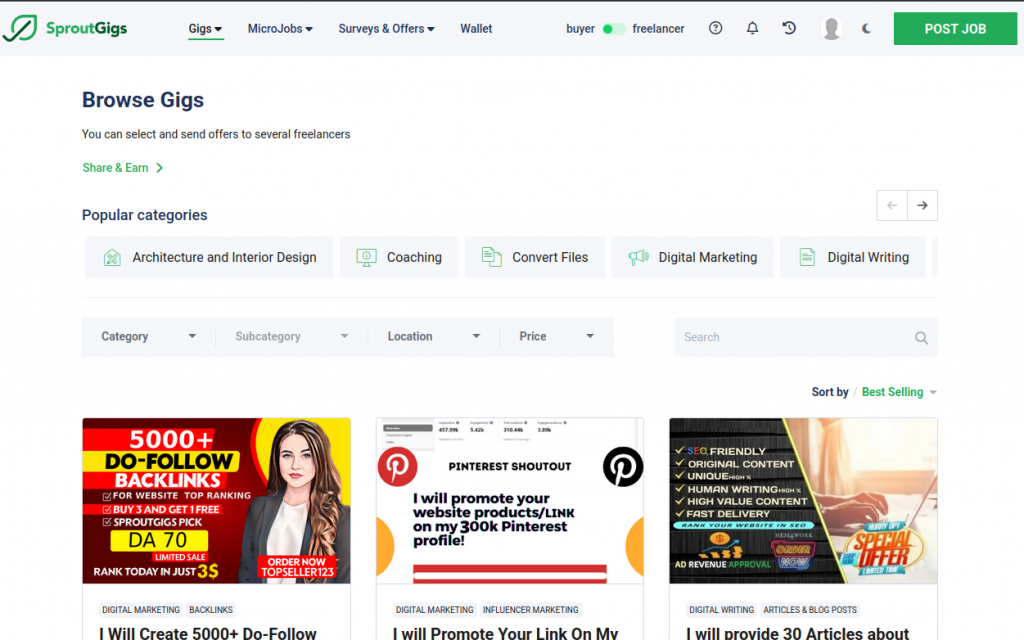This screenshot has width=1024, height=640.
Task: Open the Surveys & Offers menu
Action: pyautogui.click(x=386, y=29)
